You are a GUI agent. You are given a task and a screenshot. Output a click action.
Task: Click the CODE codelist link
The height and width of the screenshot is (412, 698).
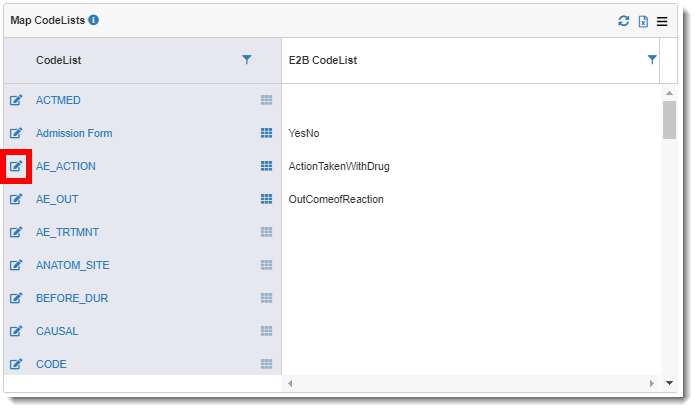[x=51, y=364]
